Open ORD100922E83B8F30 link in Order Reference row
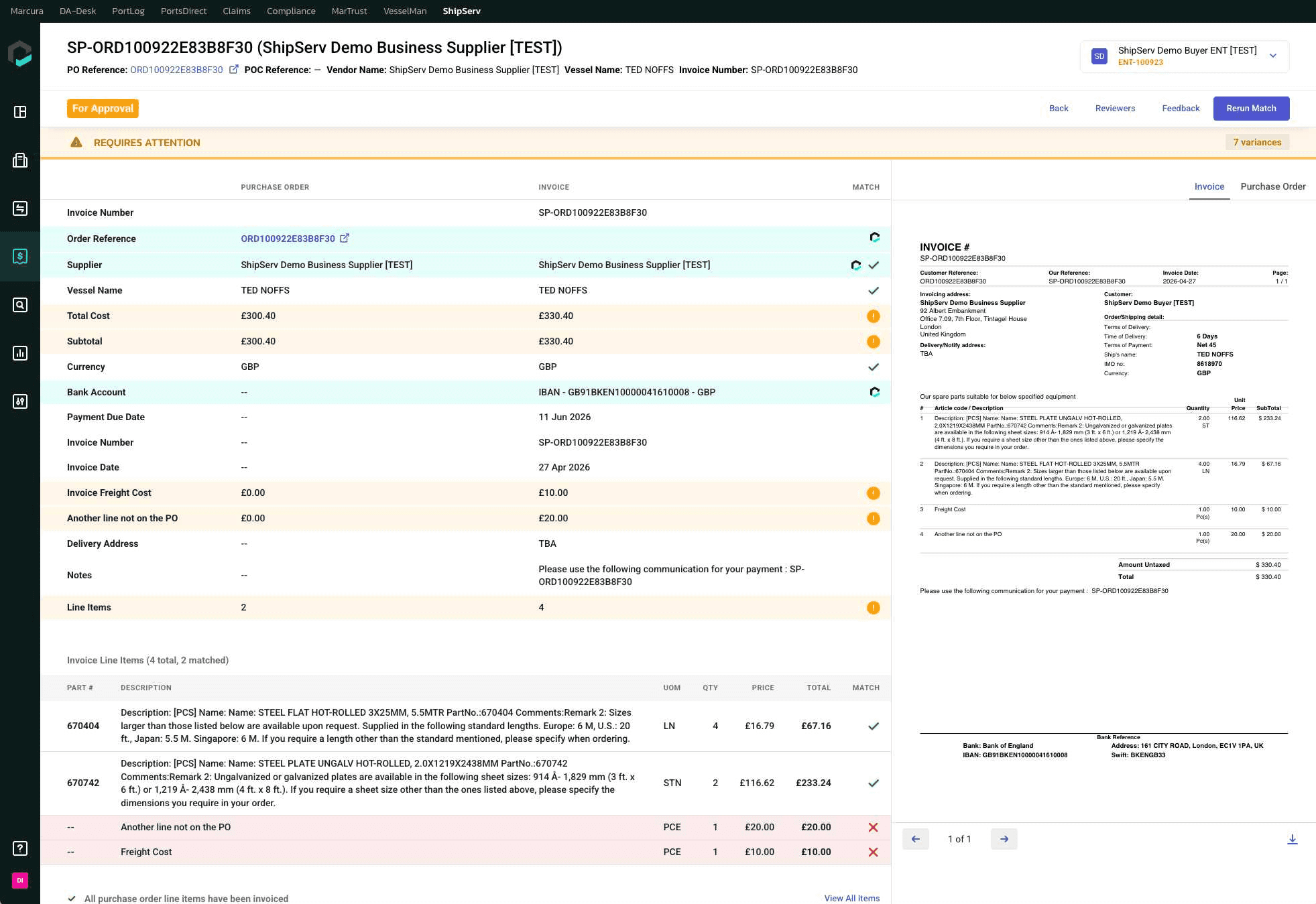This screenshot has height=904, width=1316. pyautogui.click(x=288, y=239)
